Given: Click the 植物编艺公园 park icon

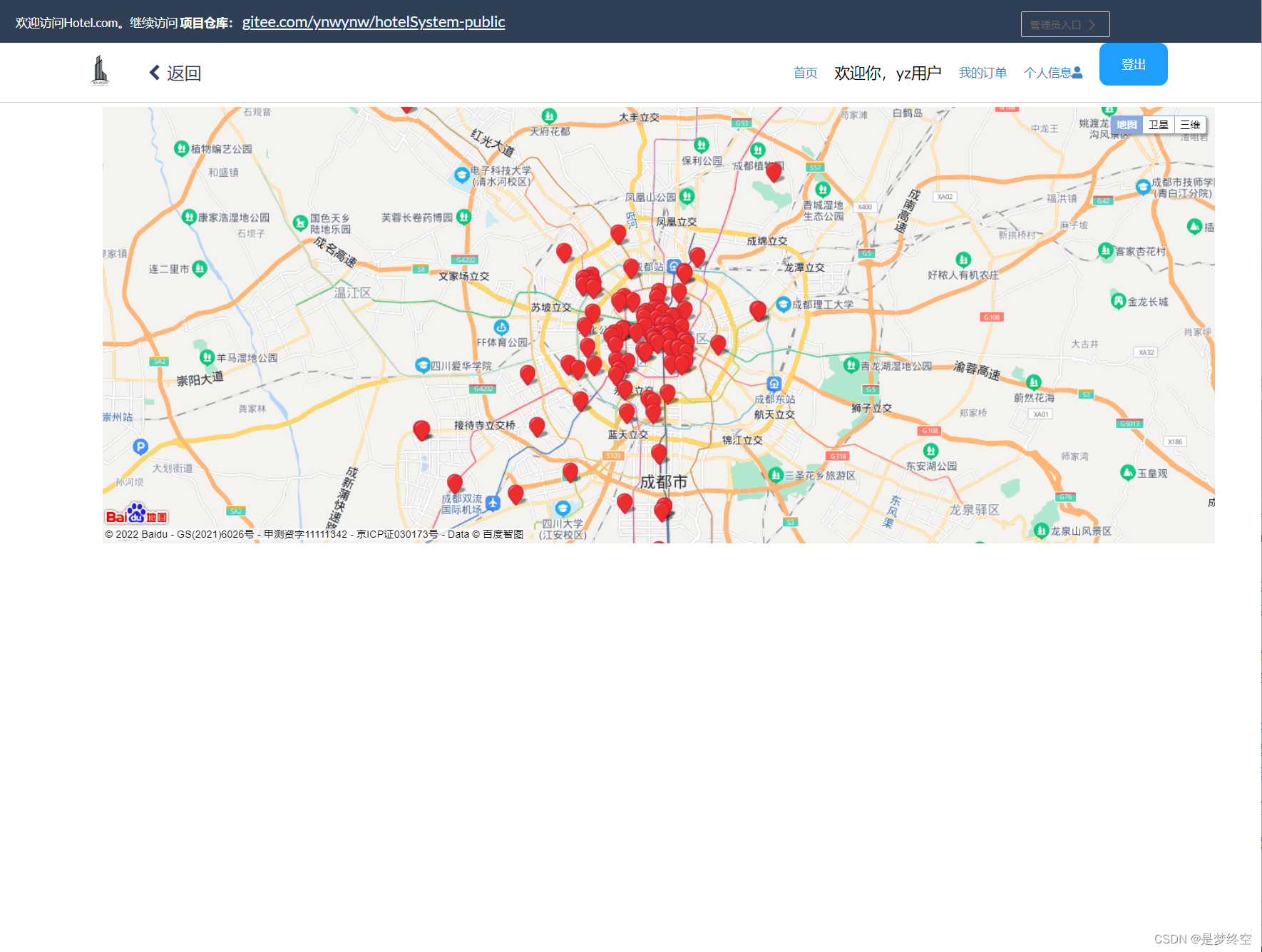Looking at the screenshot, I should [x=181, y=148].
